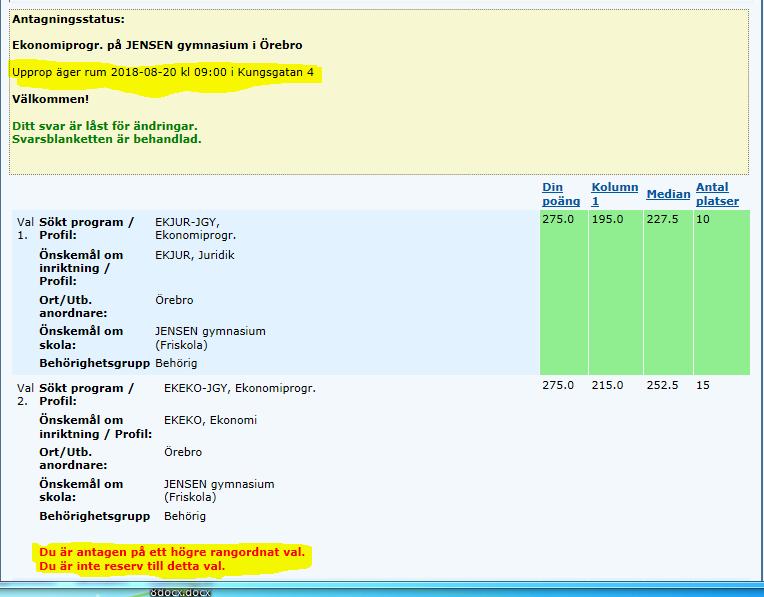Select 'JENSEN gymnasium (Friskola)' under Val 2
The height and width of the screenshot is (597, 764).
(219, 490)
